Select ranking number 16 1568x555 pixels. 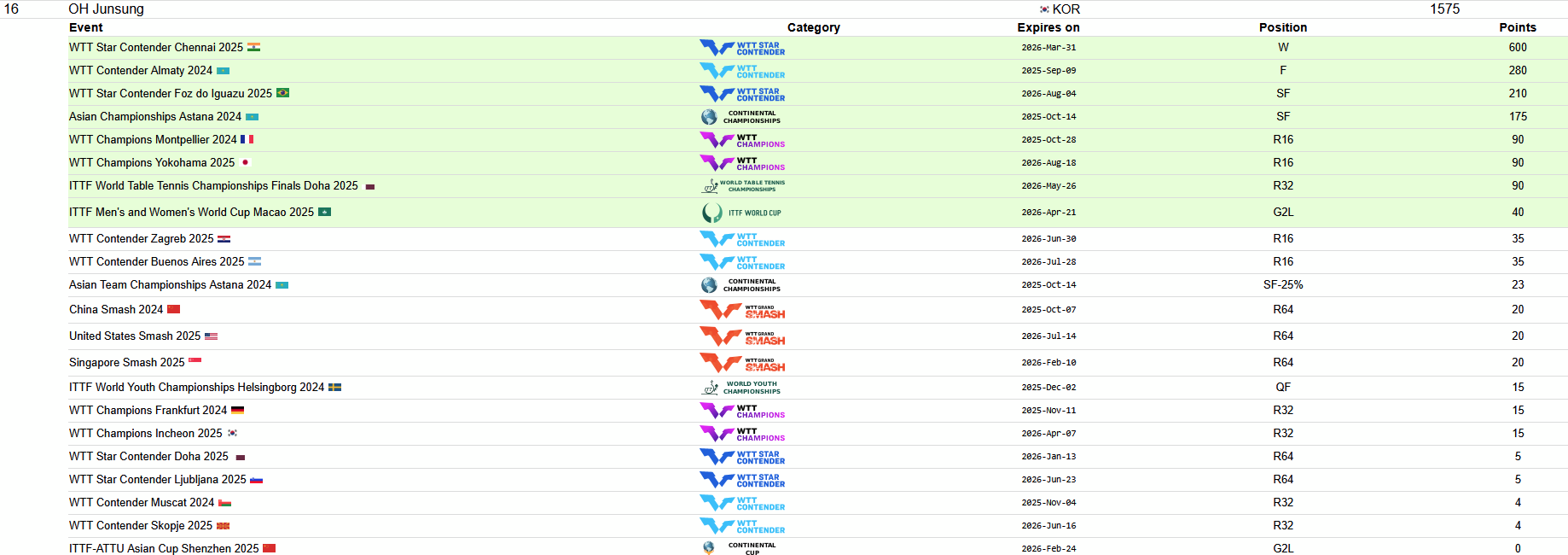(x=11, y=9)
